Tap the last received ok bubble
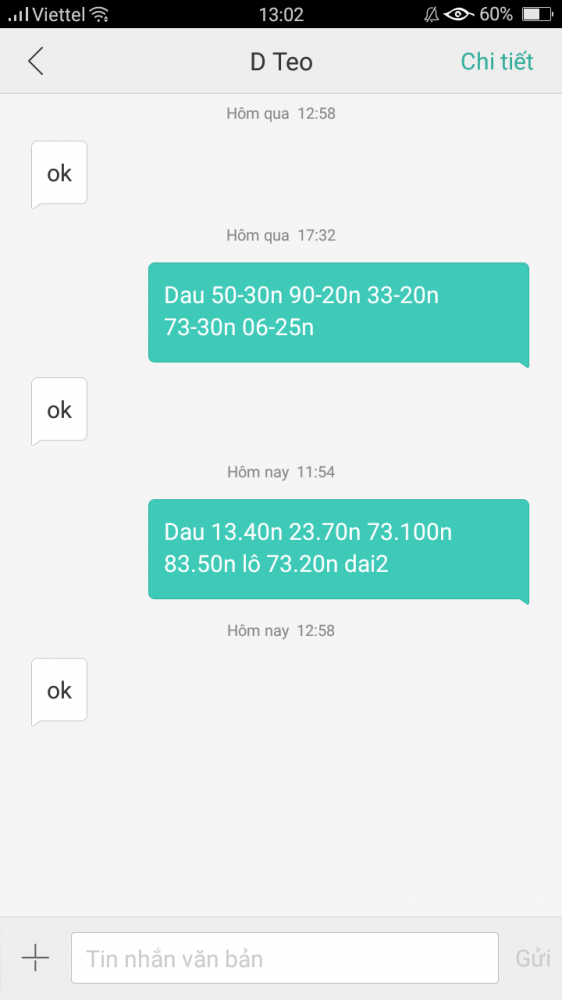 click(x=59, y=691)
